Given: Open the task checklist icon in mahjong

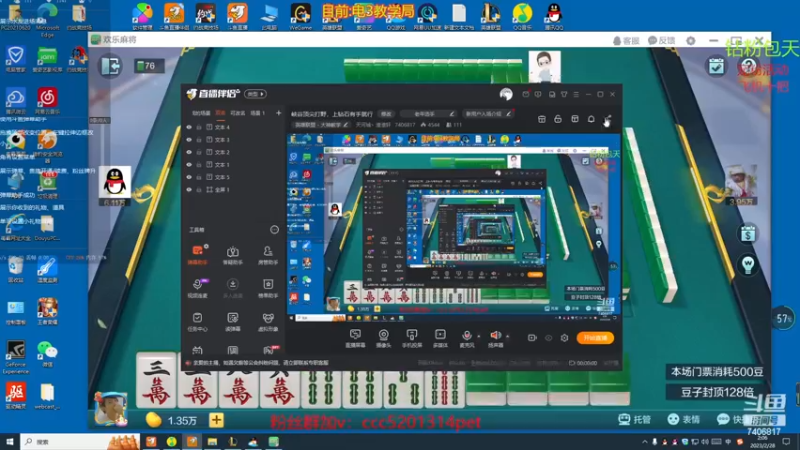Looking at the screenshot, I should pos(716,66).
